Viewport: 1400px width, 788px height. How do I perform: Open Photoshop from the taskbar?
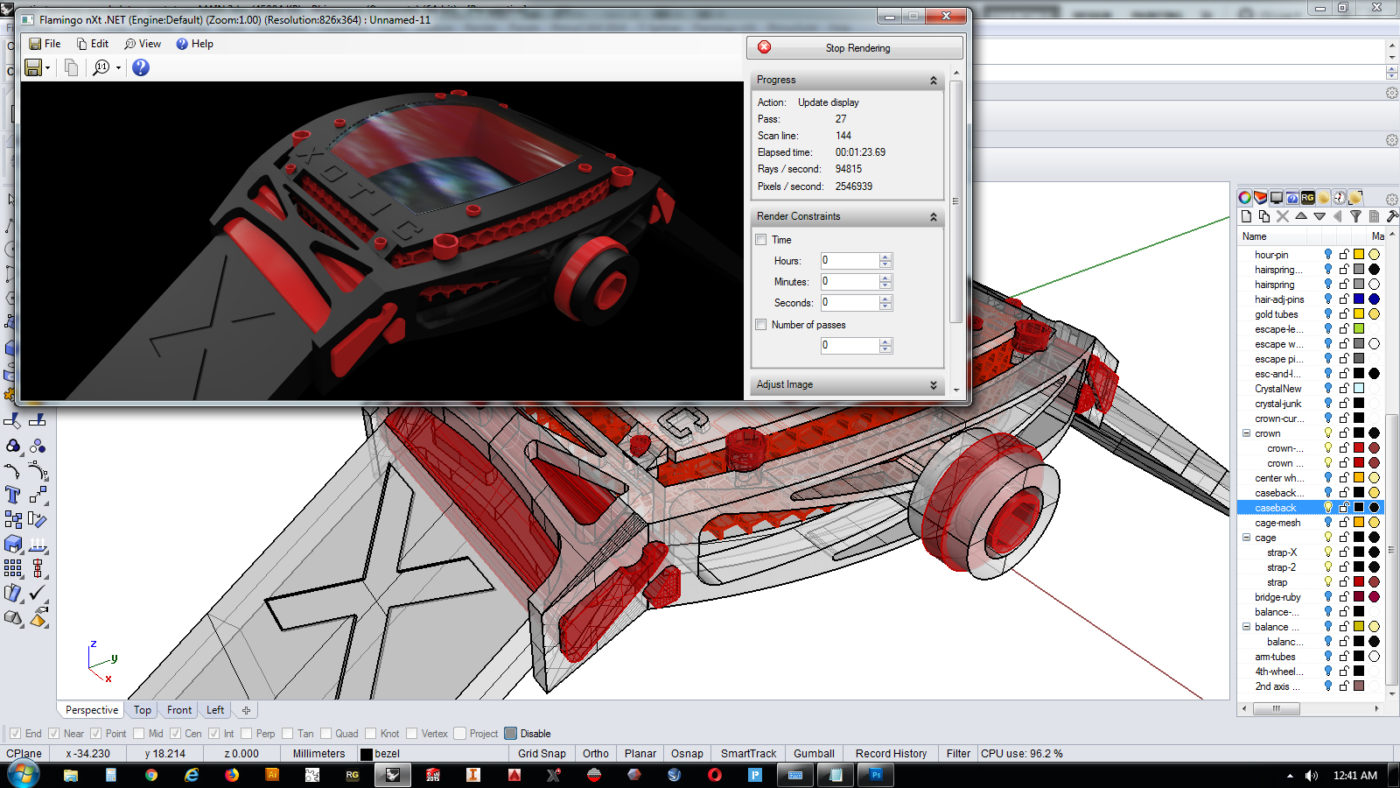click(876, 774)
